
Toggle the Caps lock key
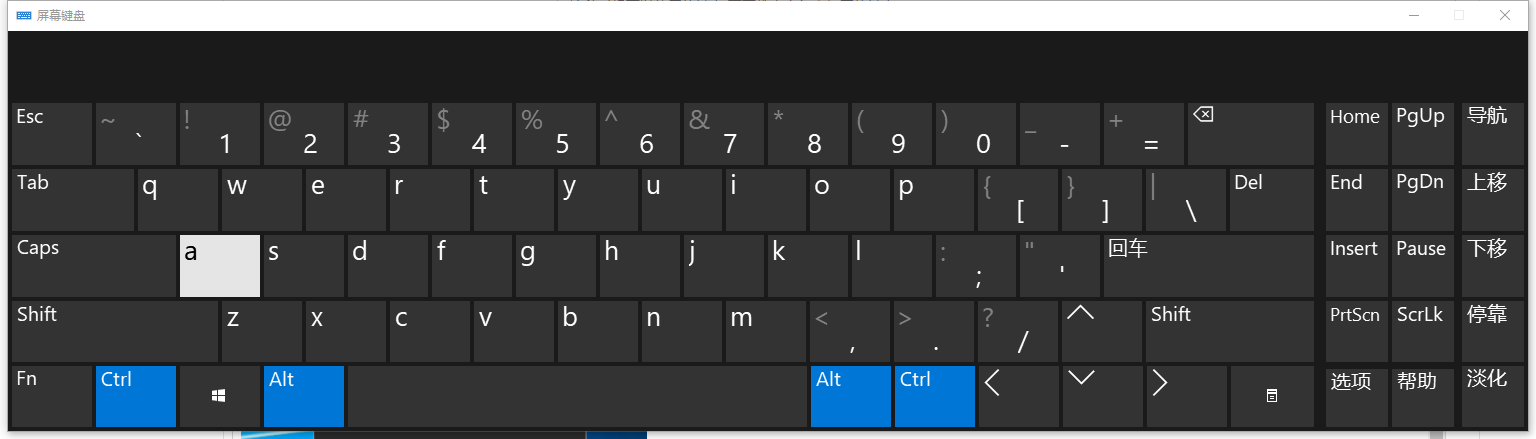click(94, 266)
